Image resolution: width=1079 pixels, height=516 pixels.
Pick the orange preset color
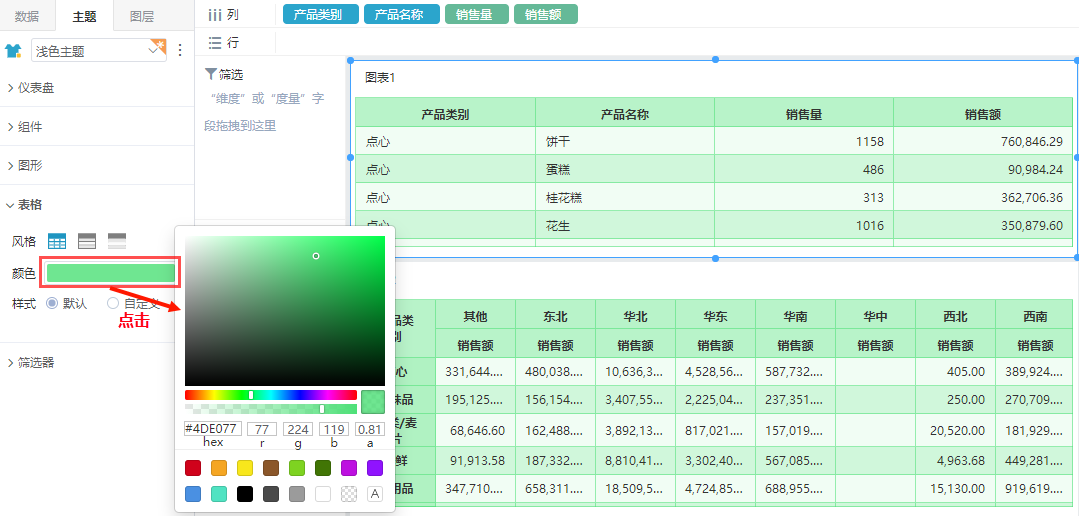(x=219, y=468)
